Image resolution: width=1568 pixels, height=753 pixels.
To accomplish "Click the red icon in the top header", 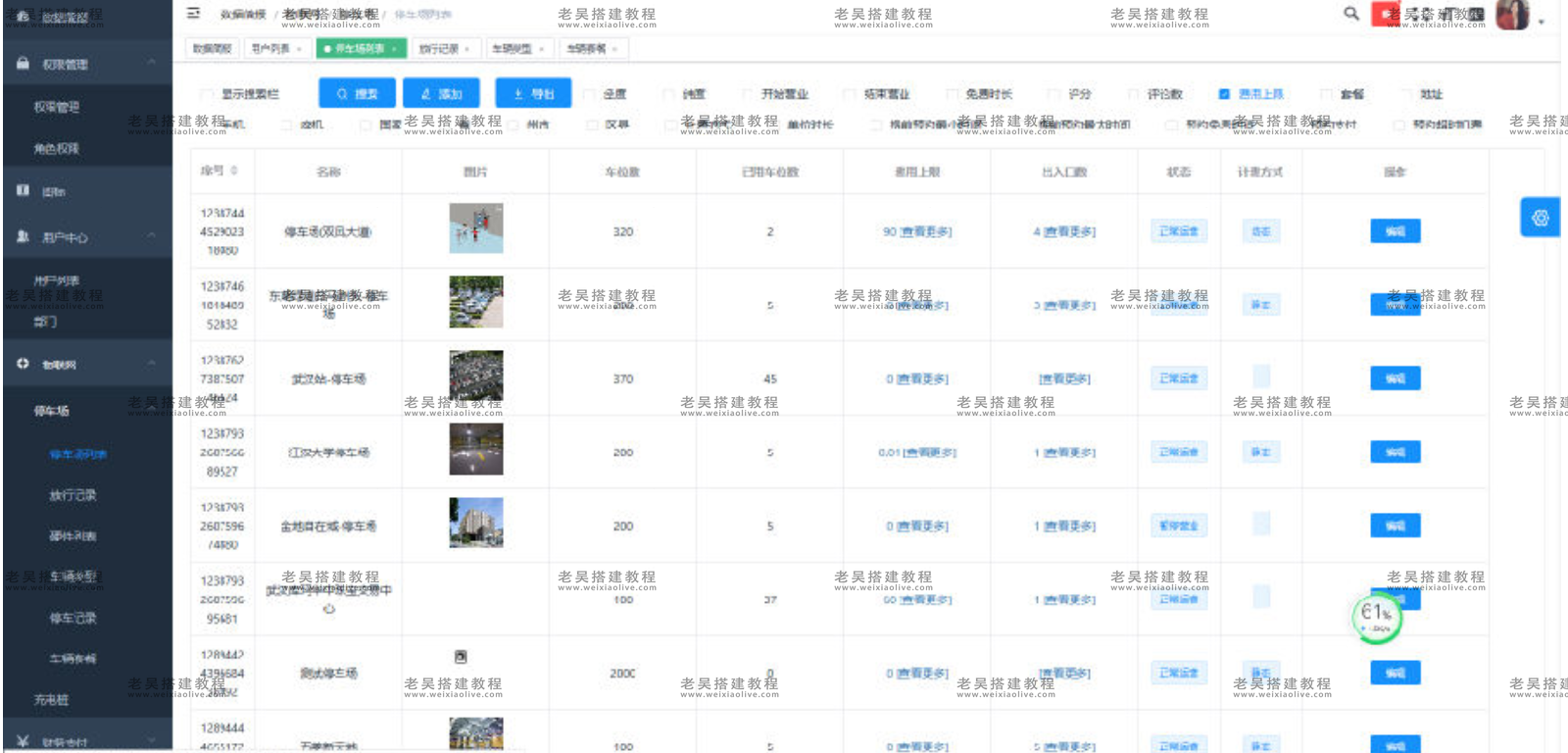I will (x=1385, y=14).
